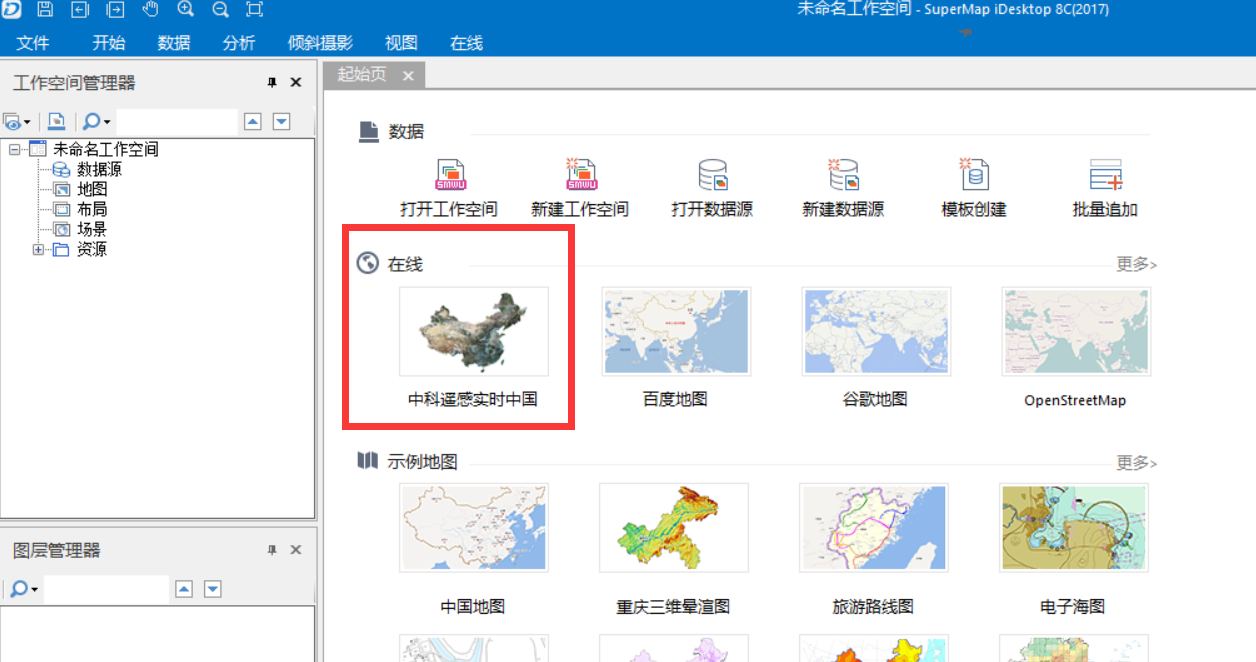Switch to the 数据 ribbon tab
The image size is (1256, 662).
coord(174,43)
